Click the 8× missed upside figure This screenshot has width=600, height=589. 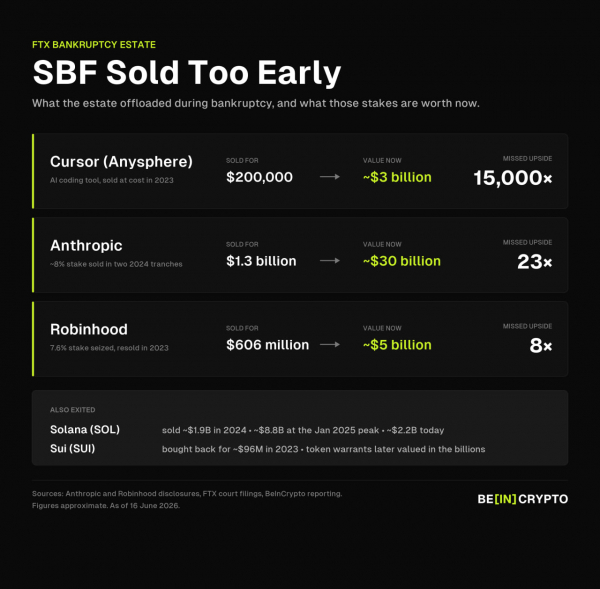[x=541, y=346]
